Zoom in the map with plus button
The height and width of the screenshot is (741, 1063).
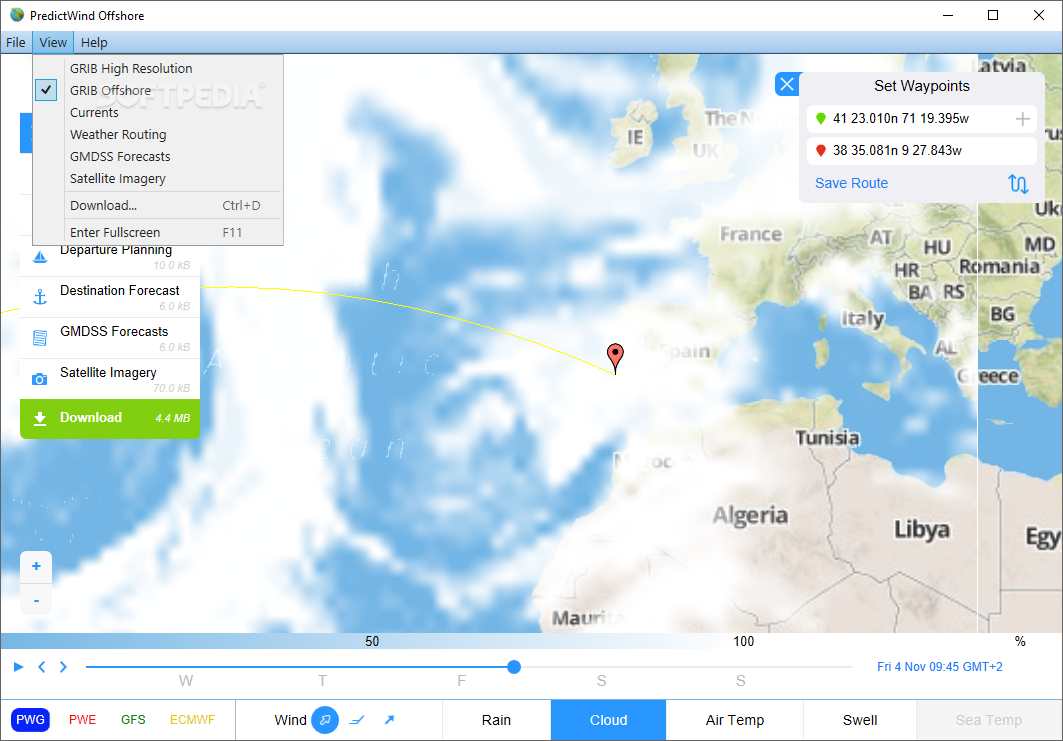(36, 566)
